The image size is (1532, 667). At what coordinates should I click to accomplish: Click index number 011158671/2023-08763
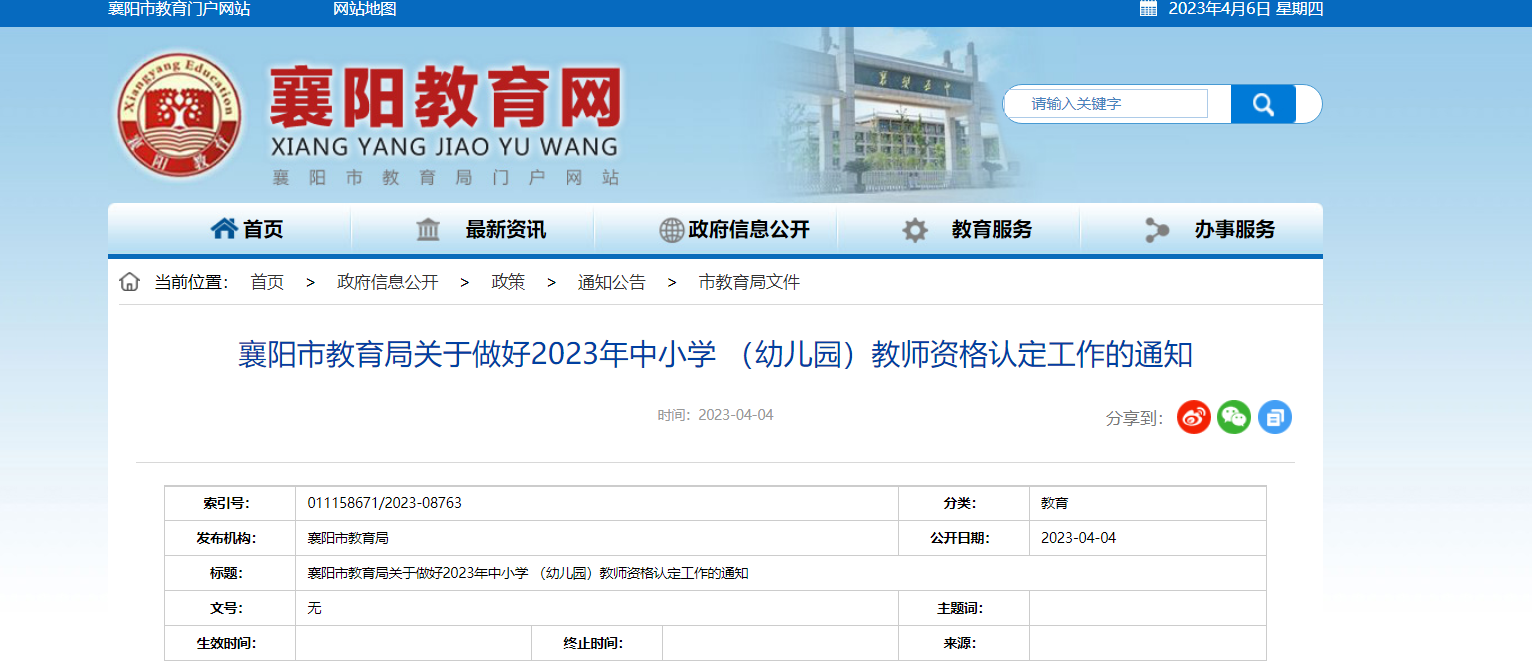(385, 503)
